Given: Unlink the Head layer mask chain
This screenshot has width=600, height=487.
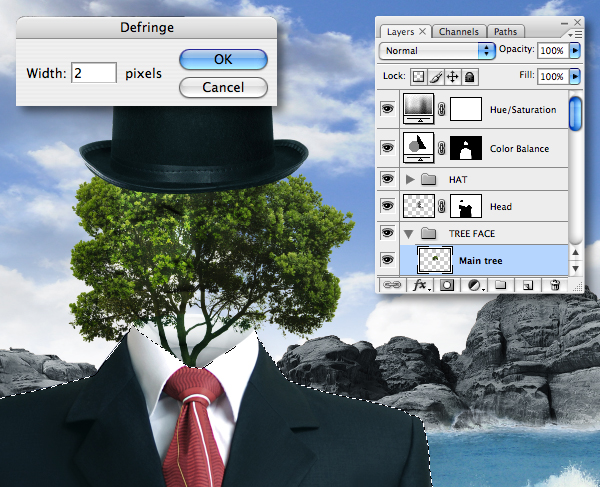Looking at the screenshot, I should click(442, 206).
